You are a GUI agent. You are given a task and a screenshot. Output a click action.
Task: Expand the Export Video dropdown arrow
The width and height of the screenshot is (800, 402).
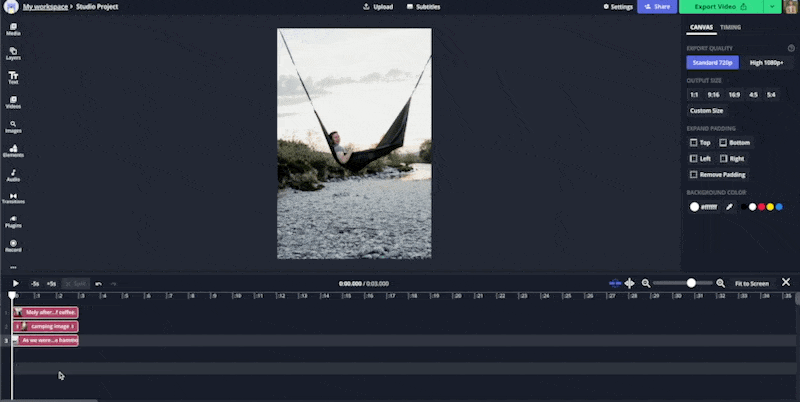773,6
